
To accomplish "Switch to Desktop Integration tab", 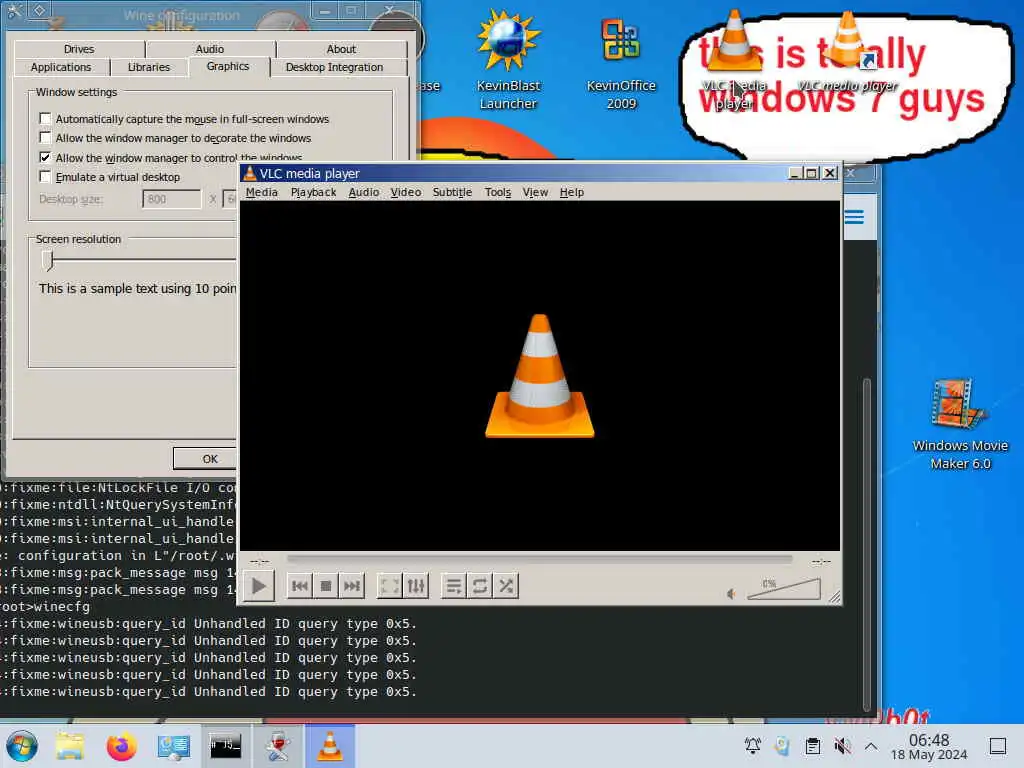I will tap(334, 67).
